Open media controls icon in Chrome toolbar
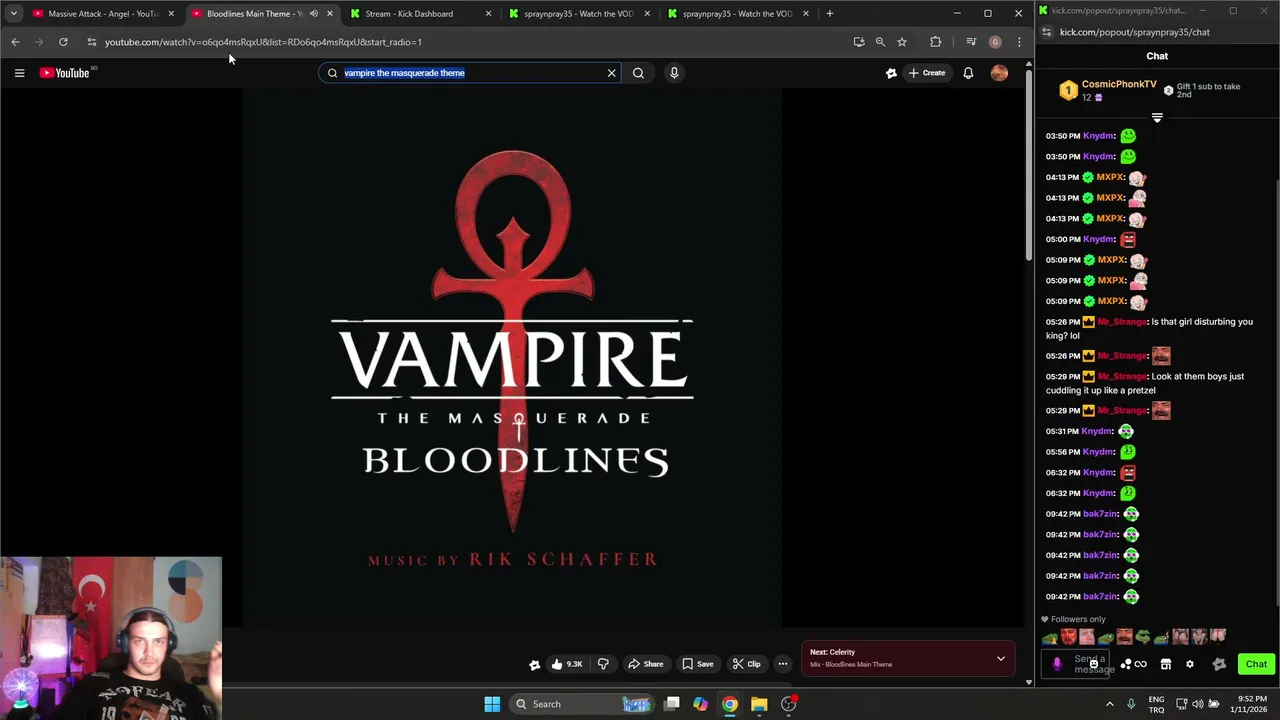Viewport: 1280px width, 720px height. coord(971,42)
